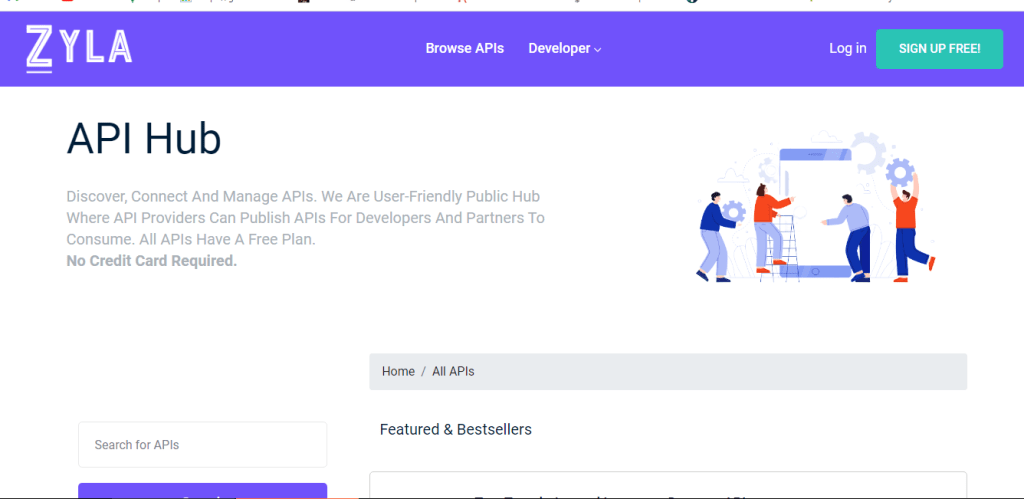Screen dimensions: 1024x499
Task: Click the API Hub page title
Action: coord(144,139)
